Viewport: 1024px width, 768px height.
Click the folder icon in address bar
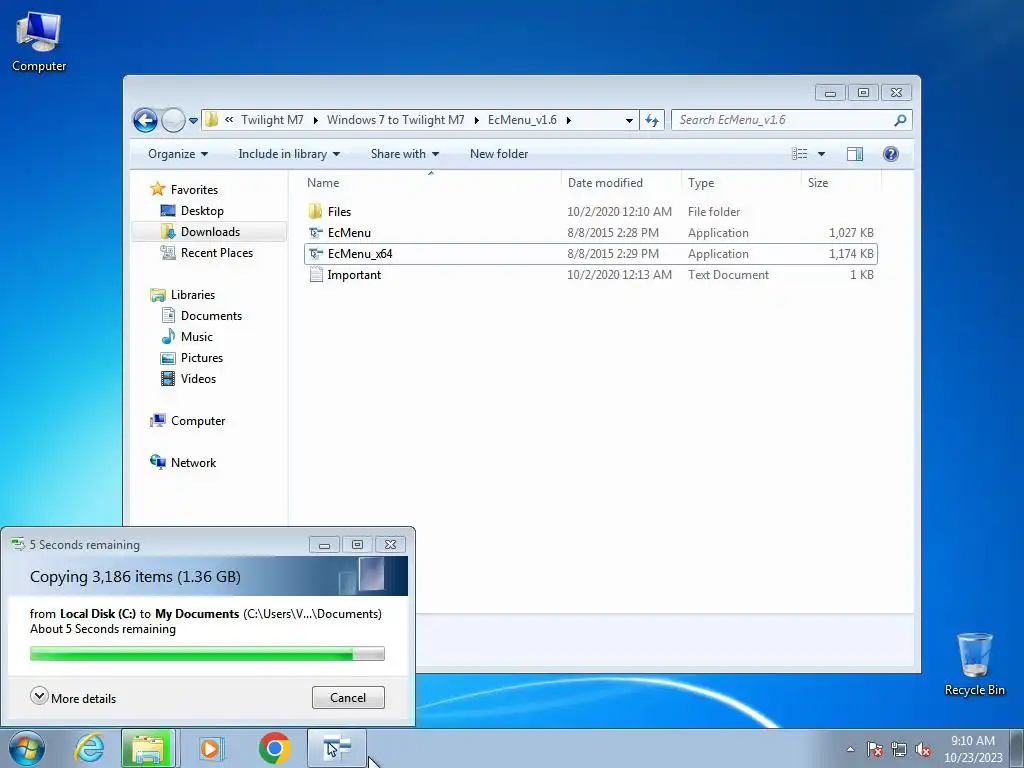coord(212,120)
